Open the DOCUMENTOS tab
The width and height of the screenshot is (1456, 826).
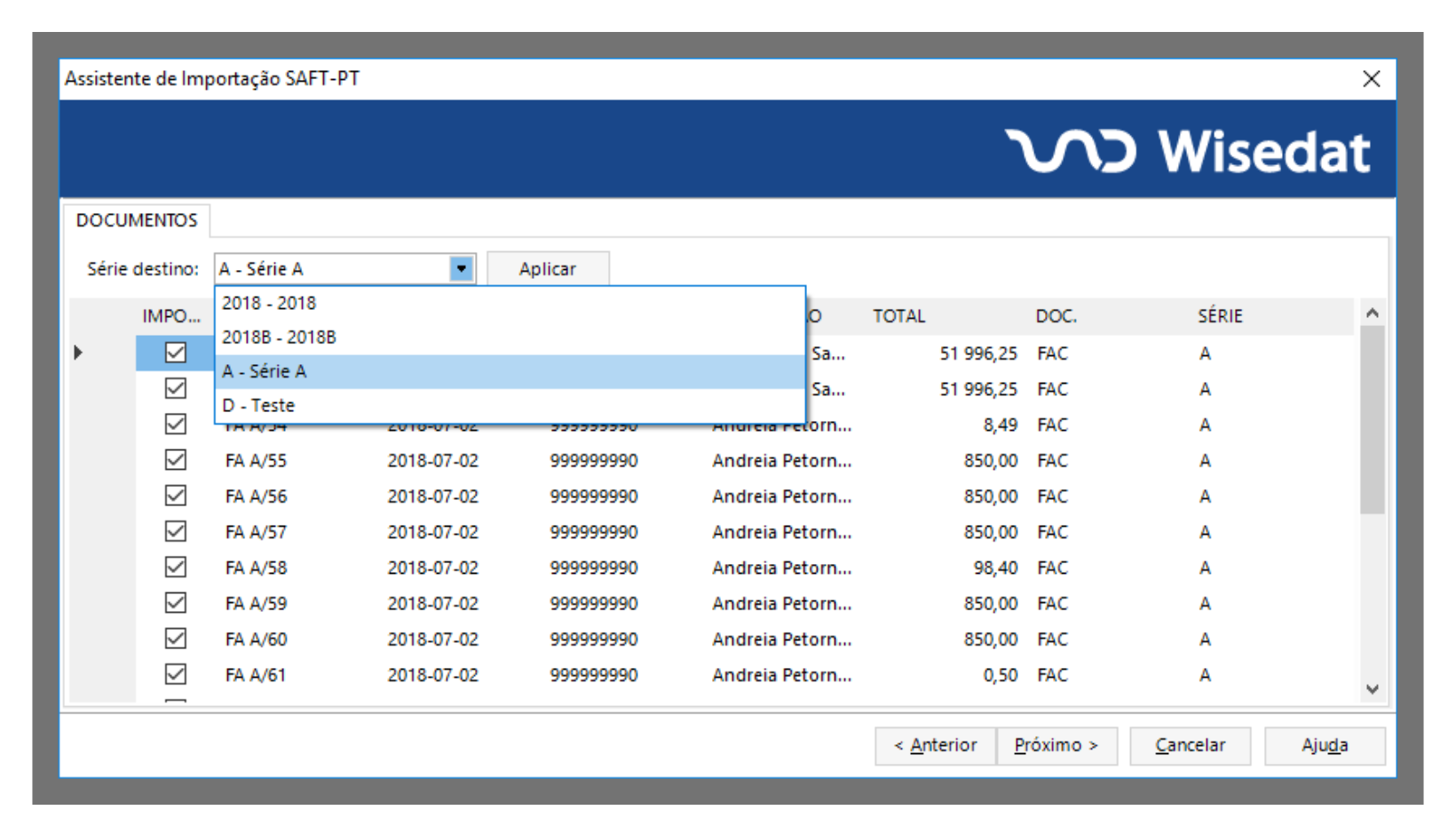[x=137, y=220]
